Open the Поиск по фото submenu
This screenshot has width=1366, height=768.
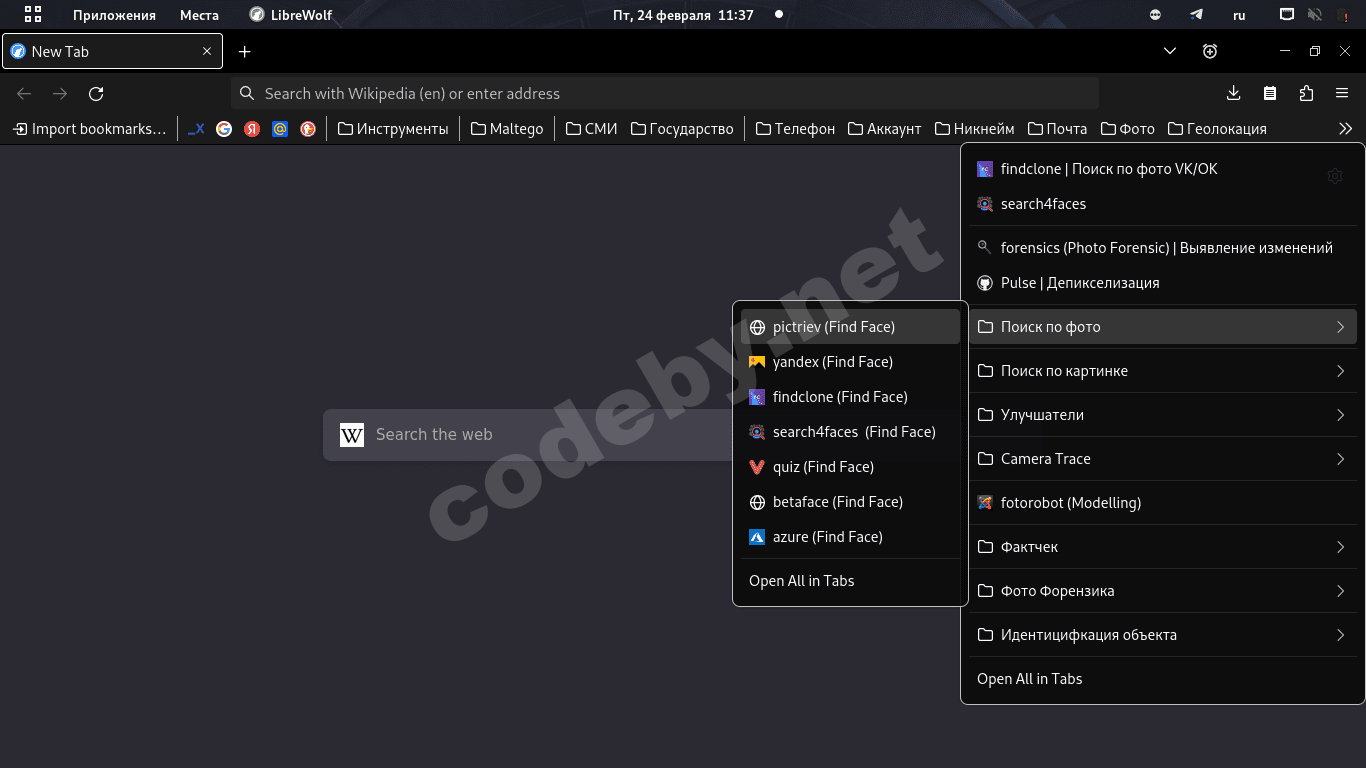coord(1162,327)
